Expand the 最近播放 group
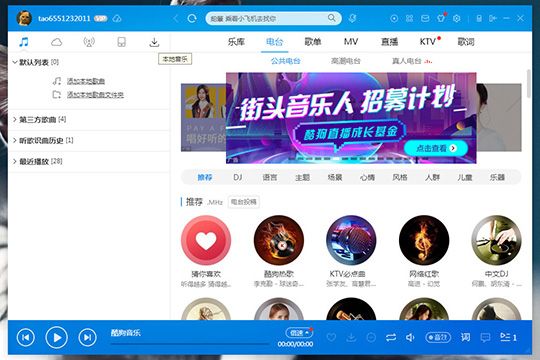 pyautogui.click(x=15, y=161)
